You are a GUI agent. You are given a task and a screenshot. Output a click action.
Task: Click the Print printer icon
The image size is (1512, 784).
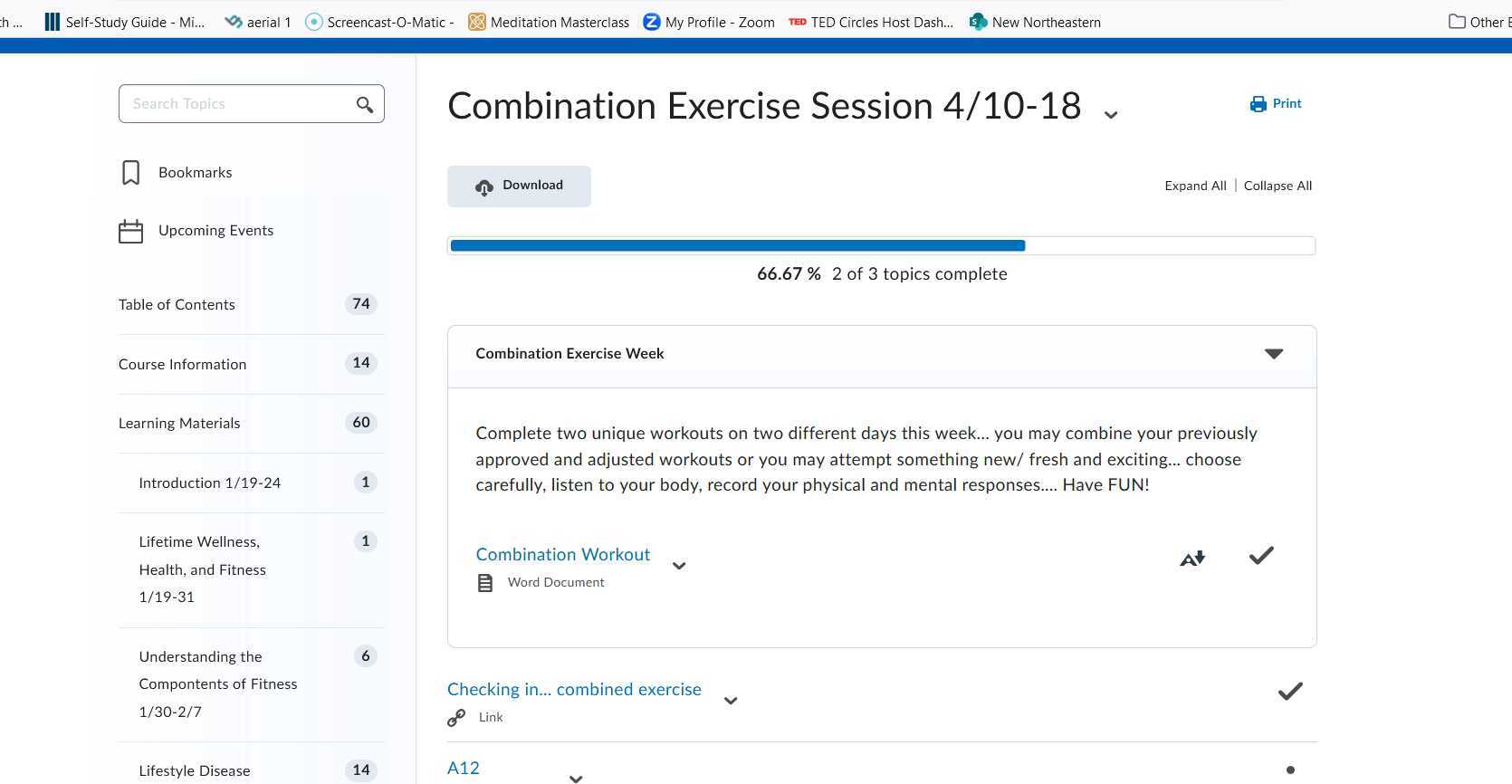(1258, 104)
